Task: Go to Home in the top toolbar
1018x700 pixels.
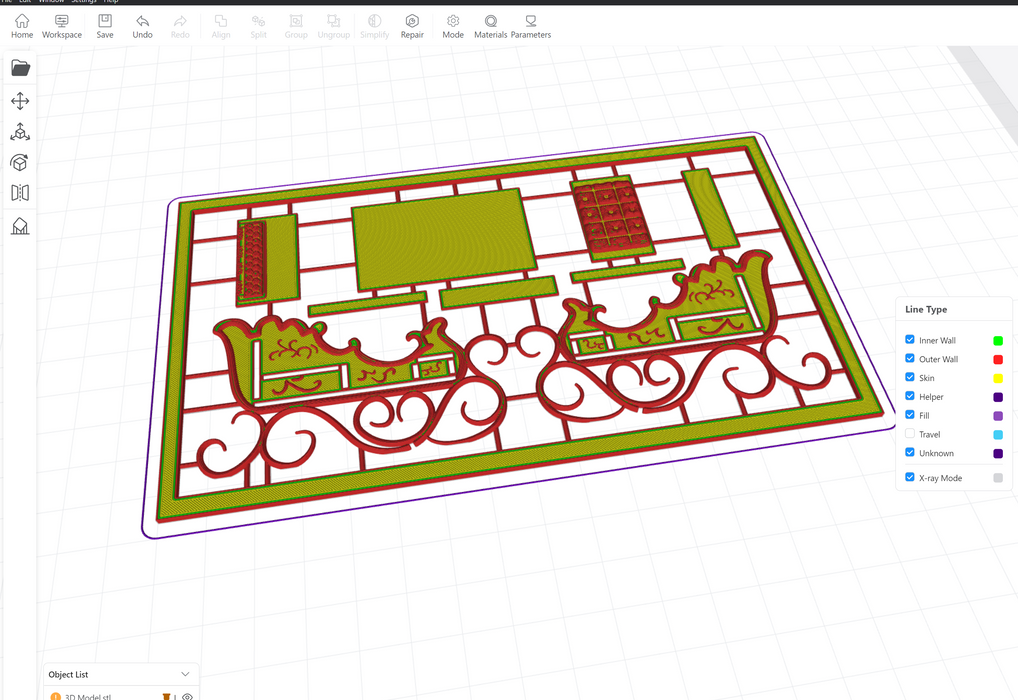Action: click(22, 26)
